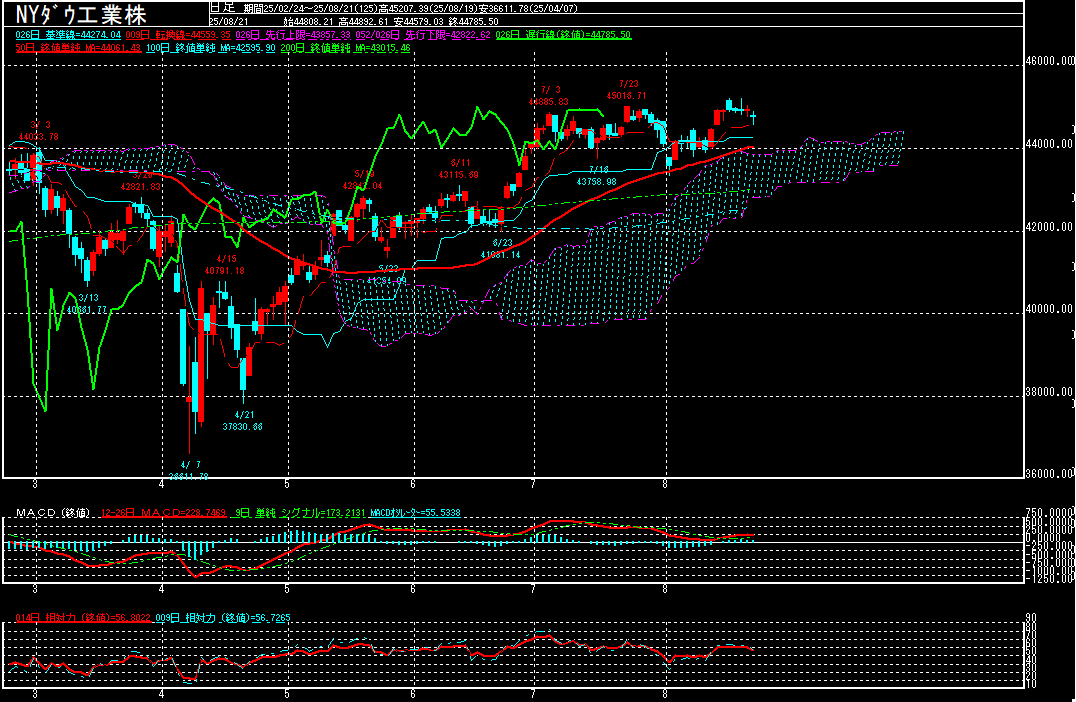Click the 026日 基準線=44274.04 legend
The height and width of the screenshot is (702, 1076).
[x=68, y=35]
